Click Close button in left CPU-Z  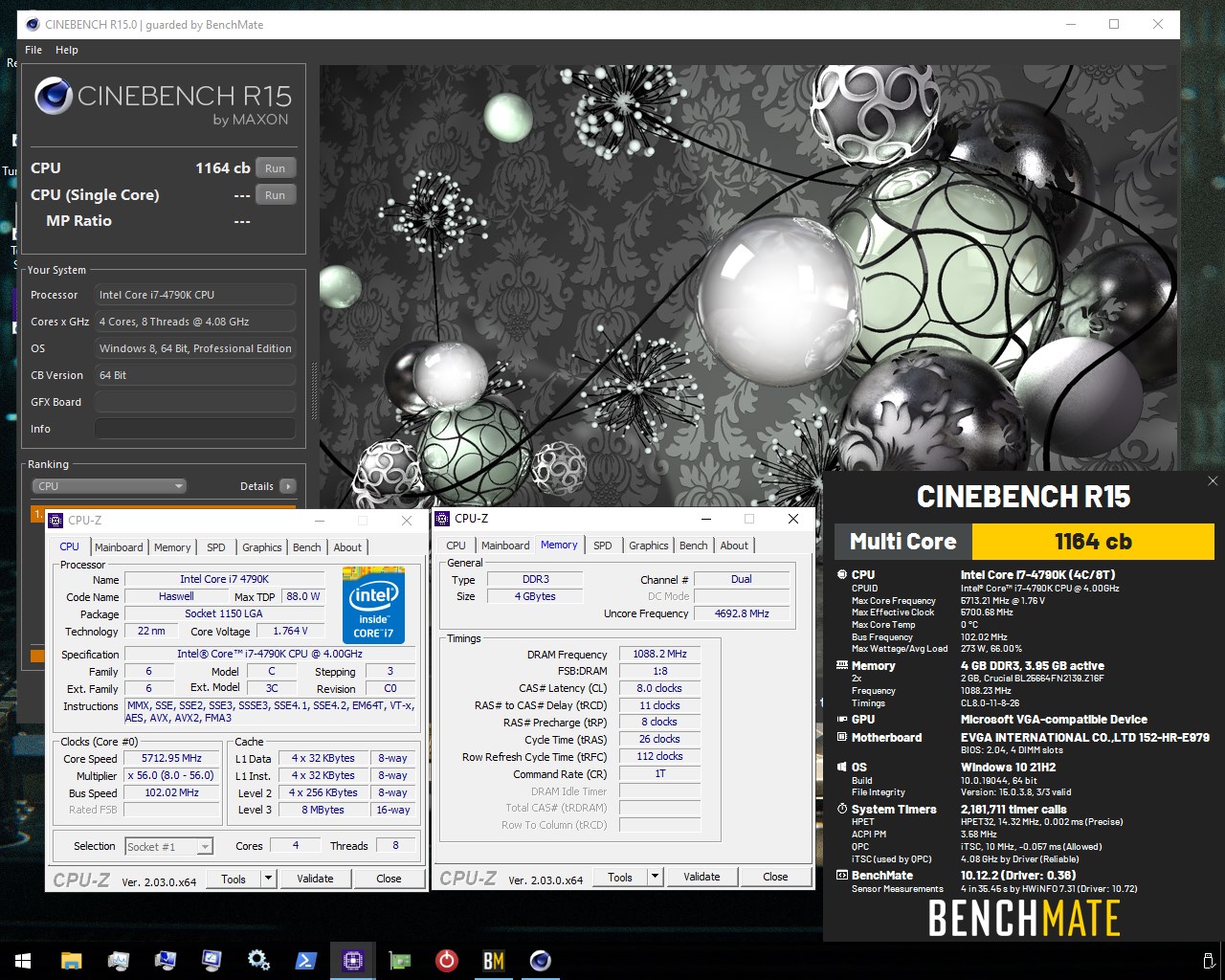(390, 879)
